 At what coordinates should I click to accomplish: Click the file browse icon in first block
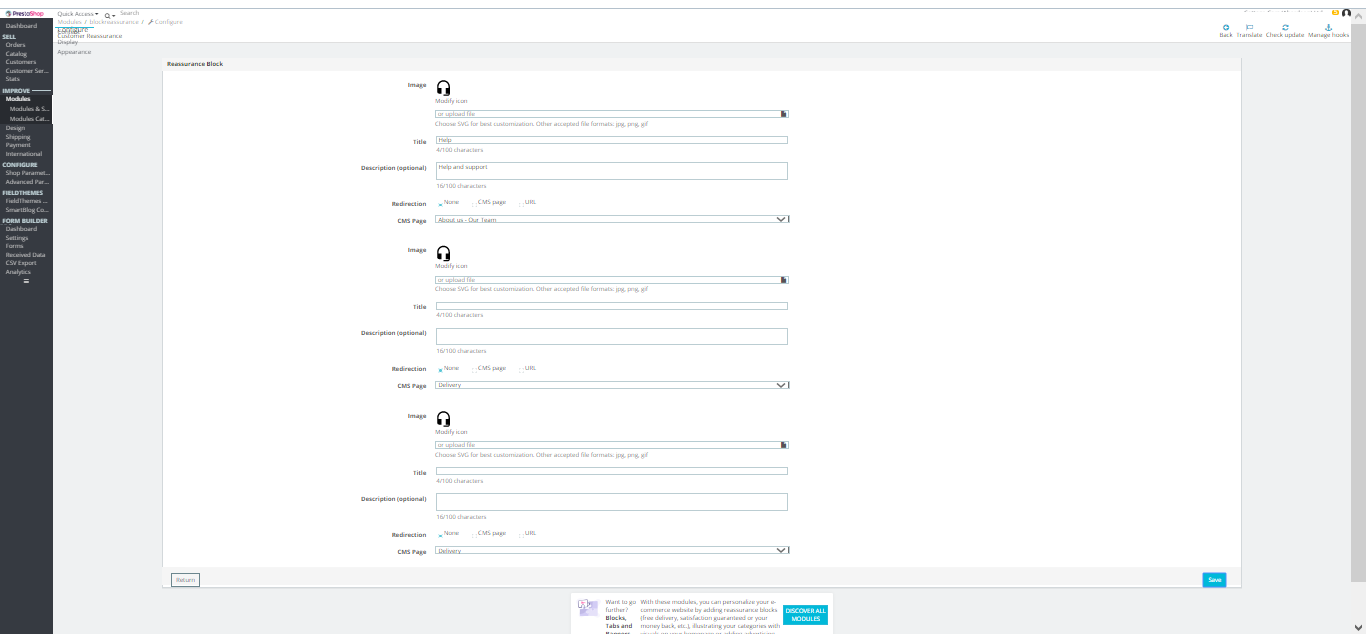tap(784, 114)
